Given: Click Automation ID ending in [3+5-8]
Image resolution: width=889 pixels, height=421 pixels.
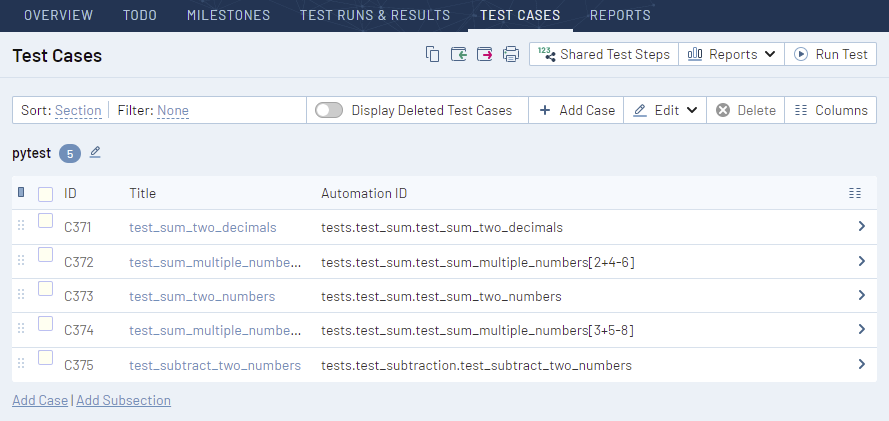Looking at the screenshot, I should [x=477, y=330].
